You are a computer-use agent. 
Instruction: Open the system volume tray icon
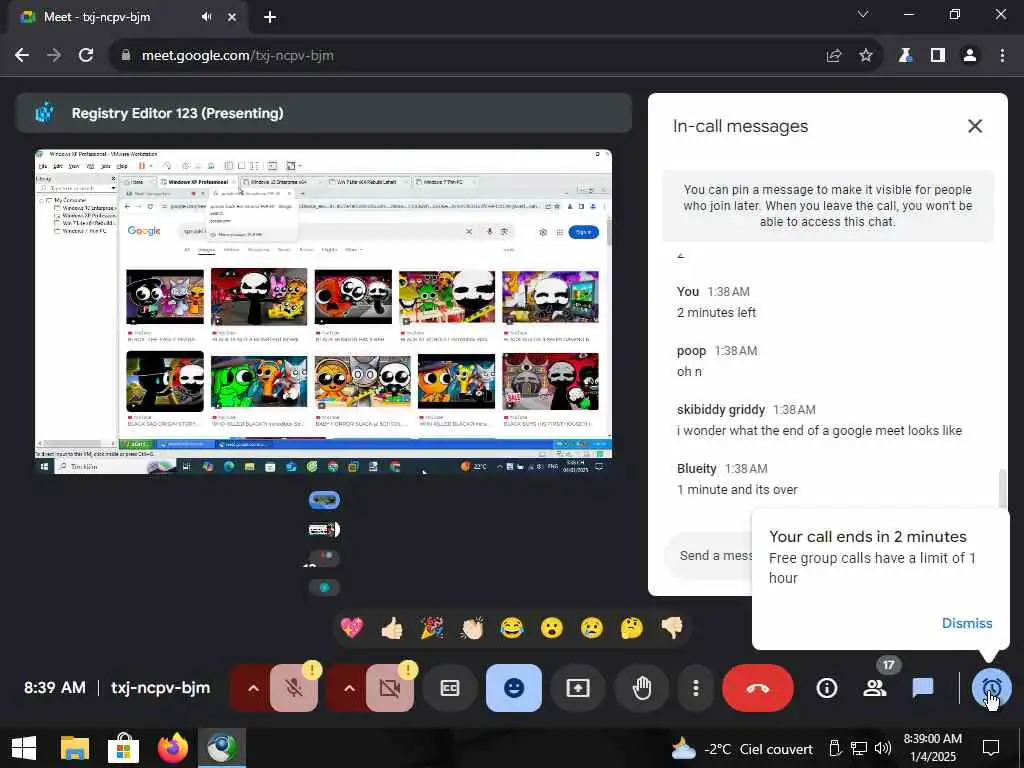click(883, 748)
